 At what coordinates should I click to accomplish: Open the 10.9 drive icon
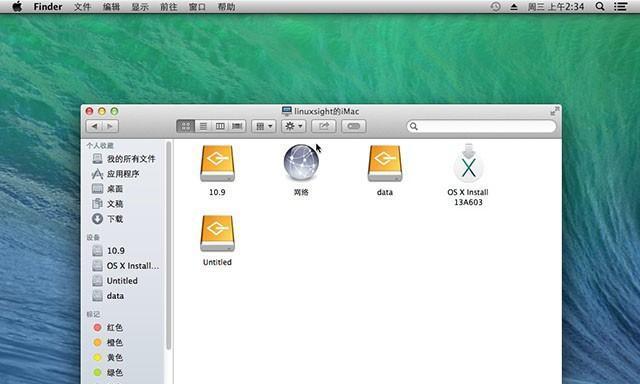tap(217, 163)
